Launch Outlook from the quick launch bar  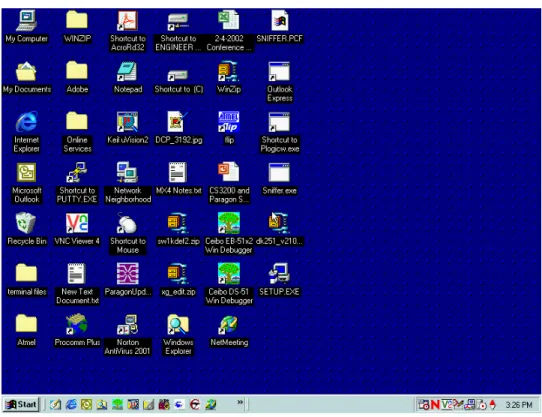86,404
